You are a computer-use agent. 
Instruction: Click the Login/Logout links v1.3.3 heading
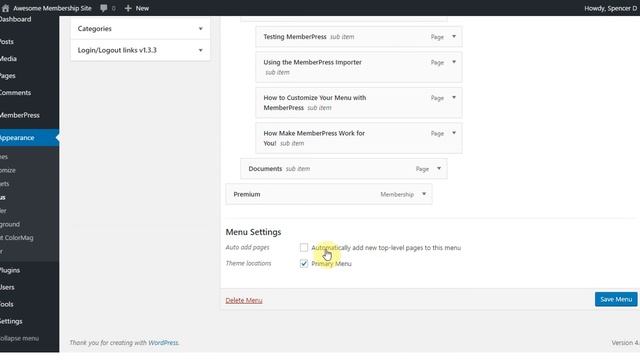point(117,50)
